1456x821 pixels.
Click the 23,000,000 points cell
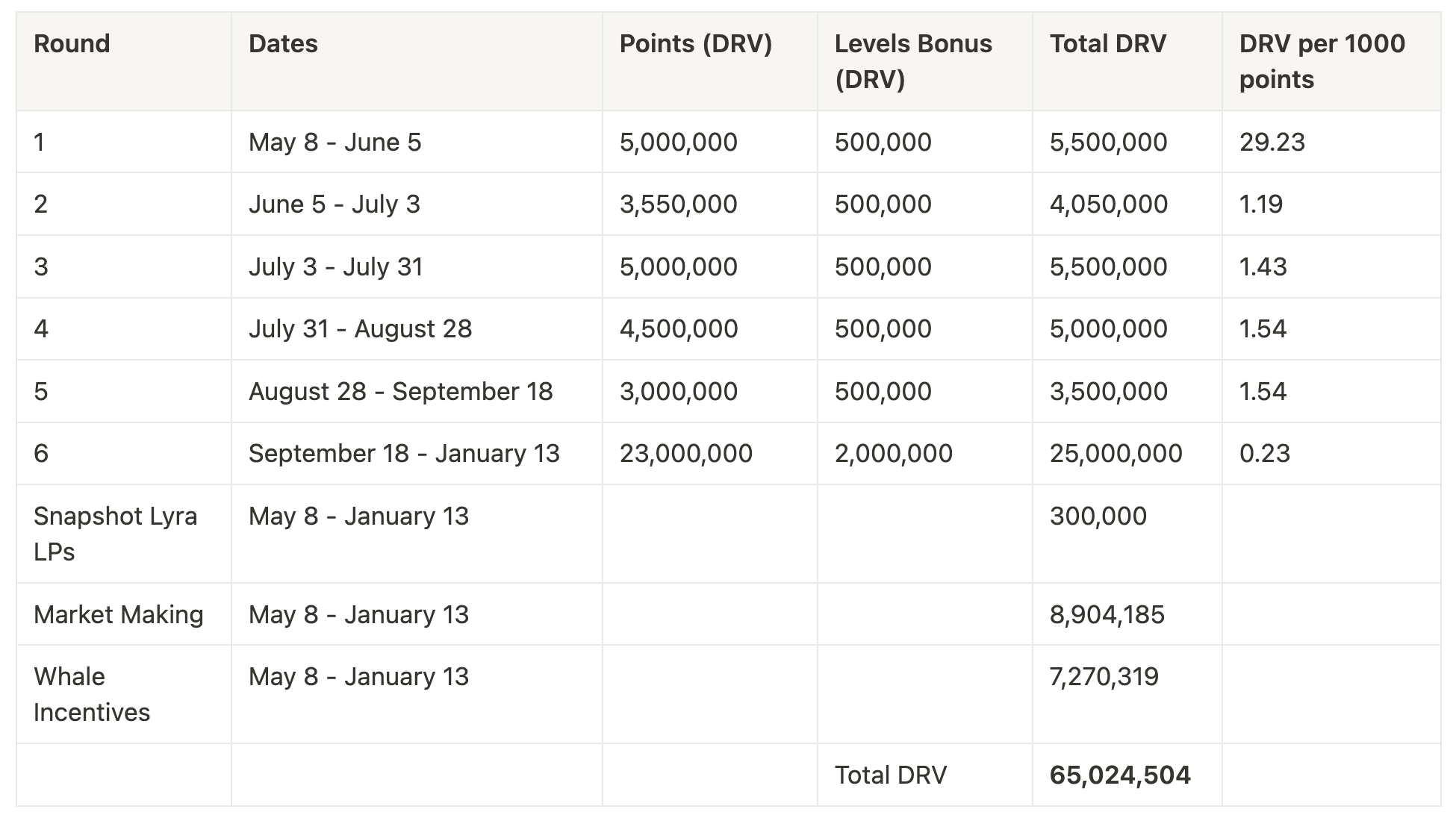coord(686,453)
